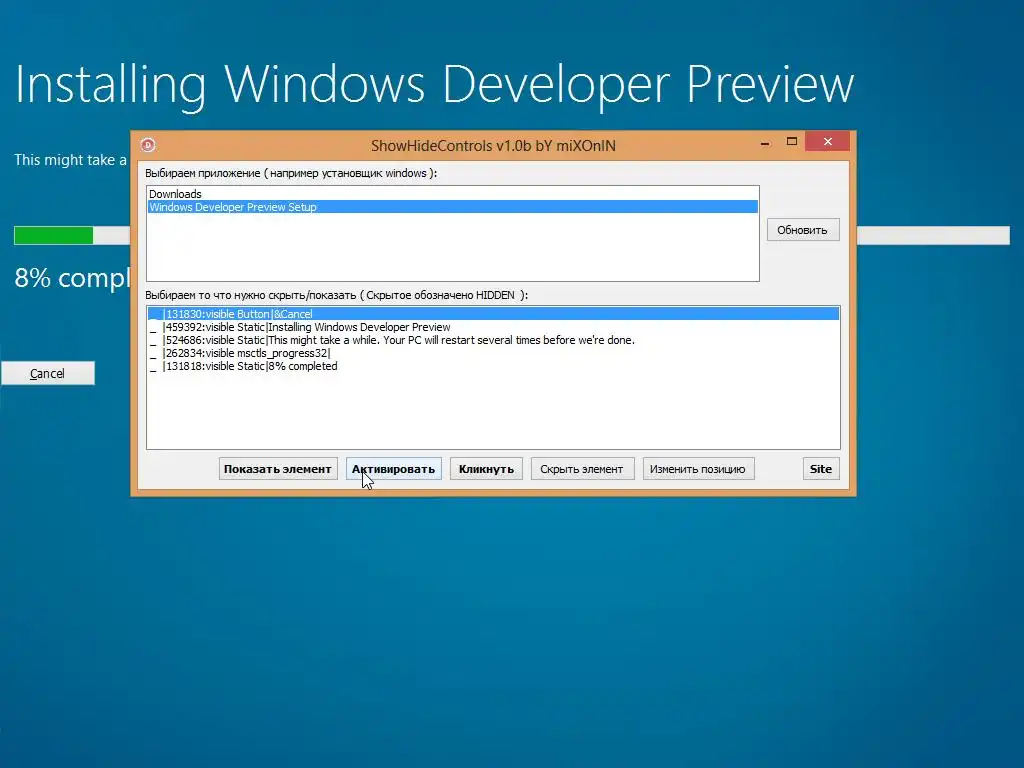Viewport: 1024px width, 768px height.
Task: Click the Изменить позицию button
Action: 697,469
